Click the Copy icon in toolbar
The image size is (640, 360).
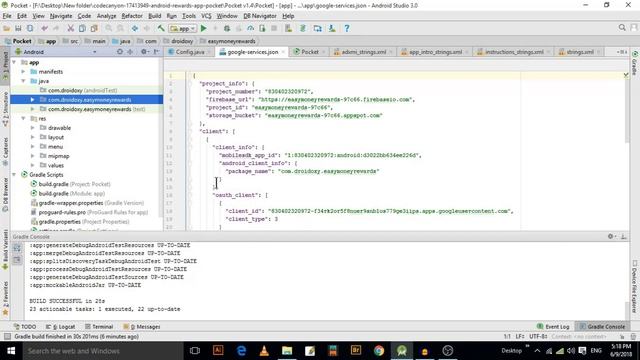point(82,29)
